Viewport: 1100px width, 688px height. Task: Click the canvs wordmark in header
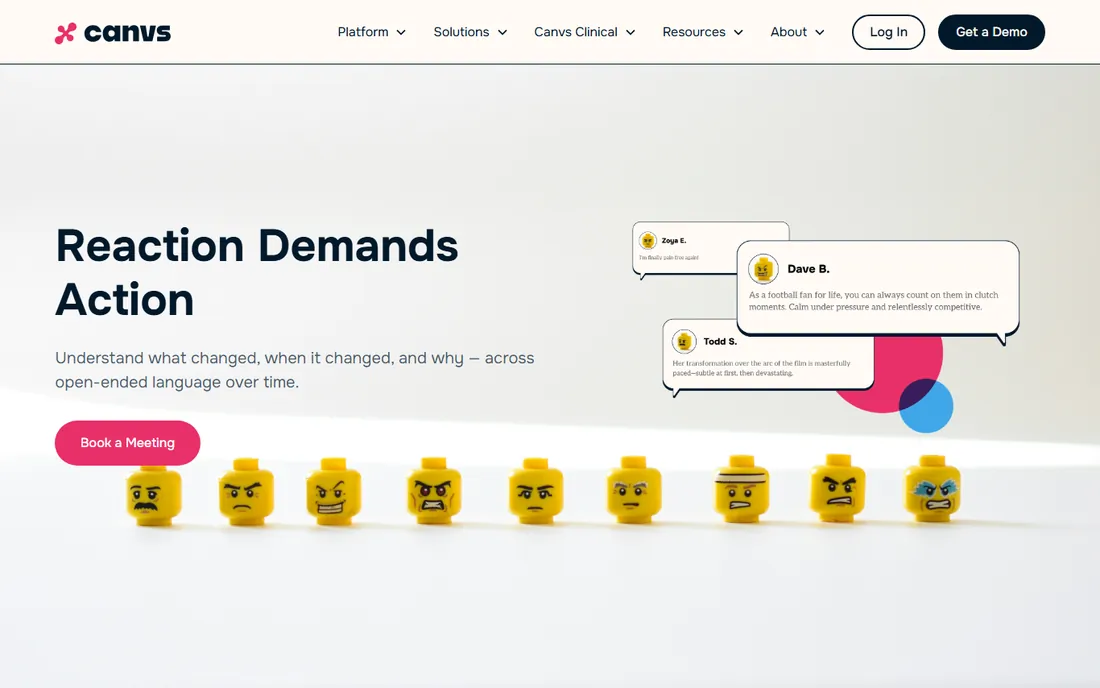[x=127, y=33]
